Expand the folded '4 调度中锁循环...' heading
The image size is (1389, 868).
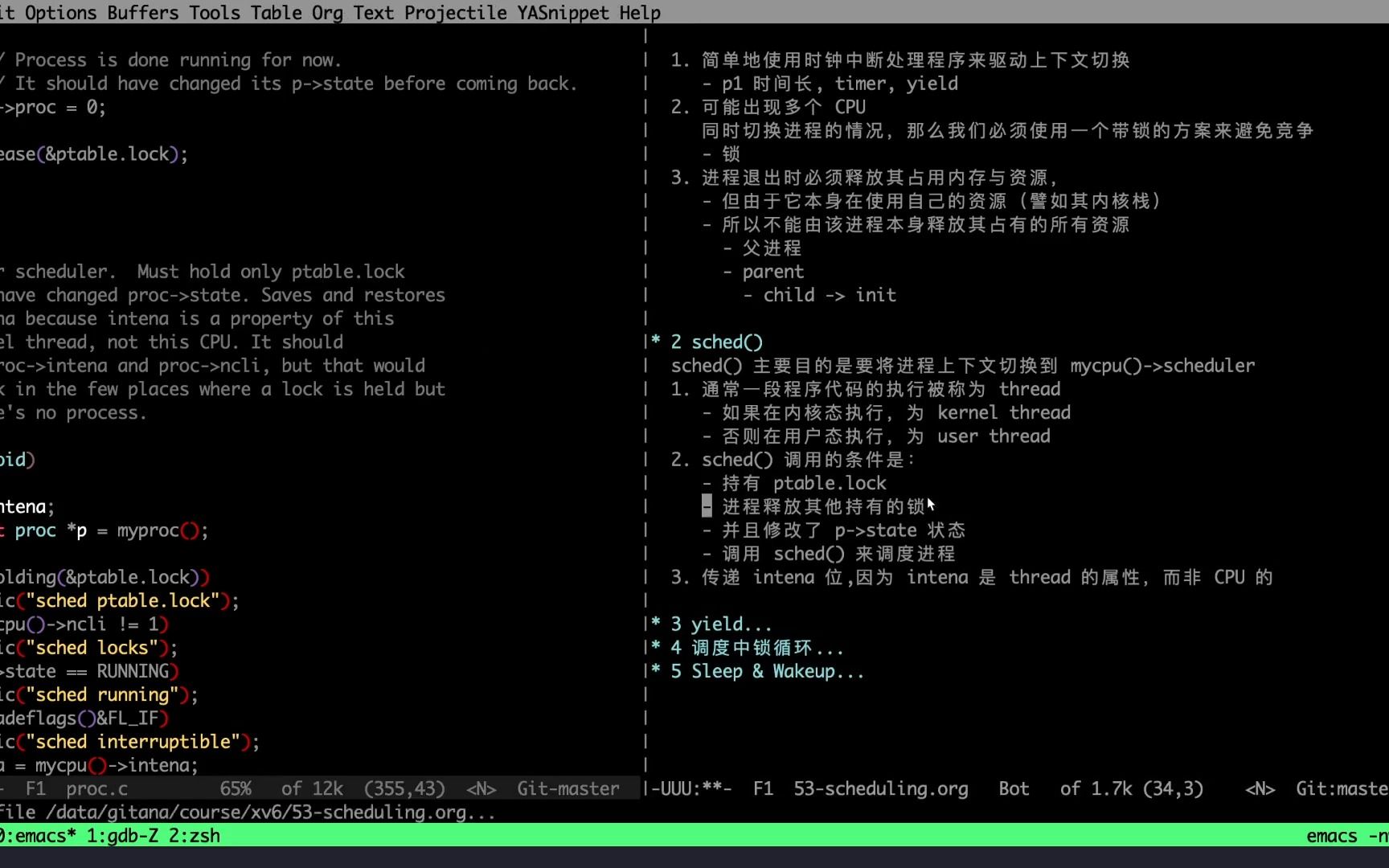[756, 648]
